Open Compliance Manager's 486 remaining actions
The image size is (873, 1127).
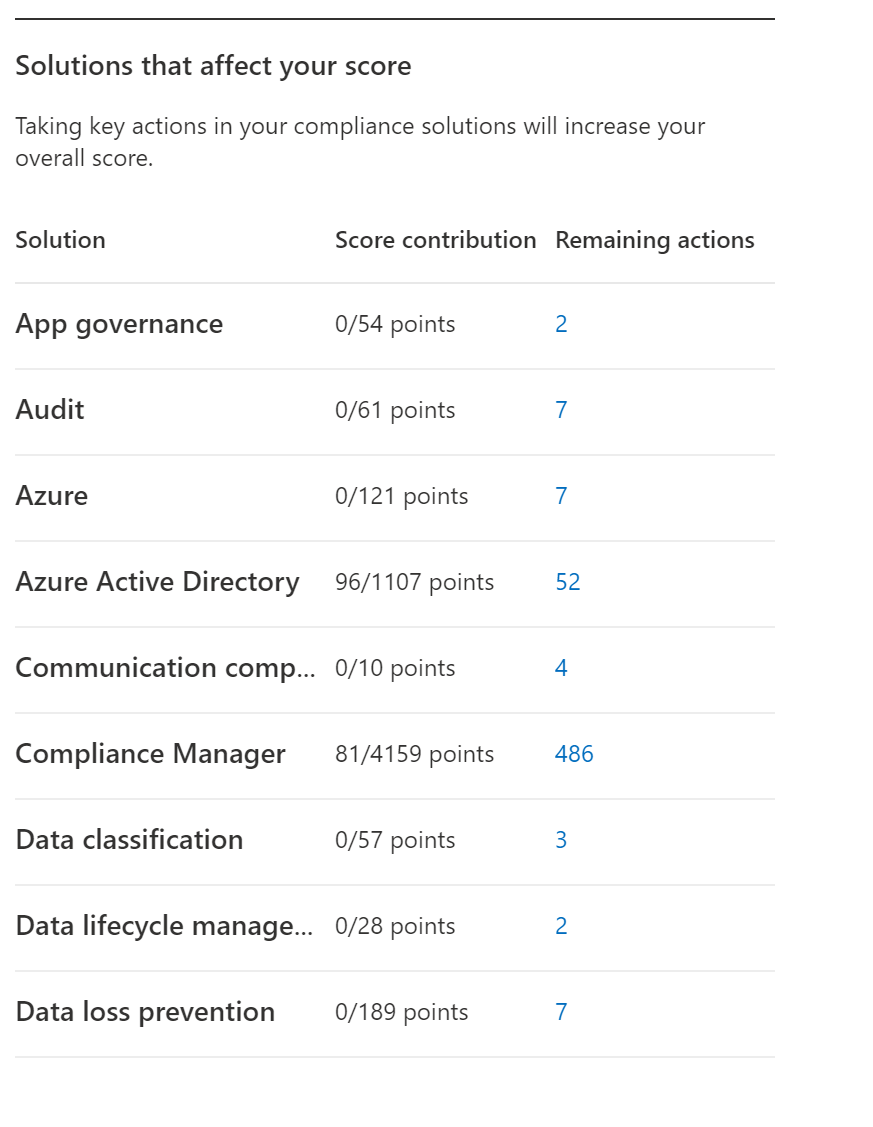(574, 754)
